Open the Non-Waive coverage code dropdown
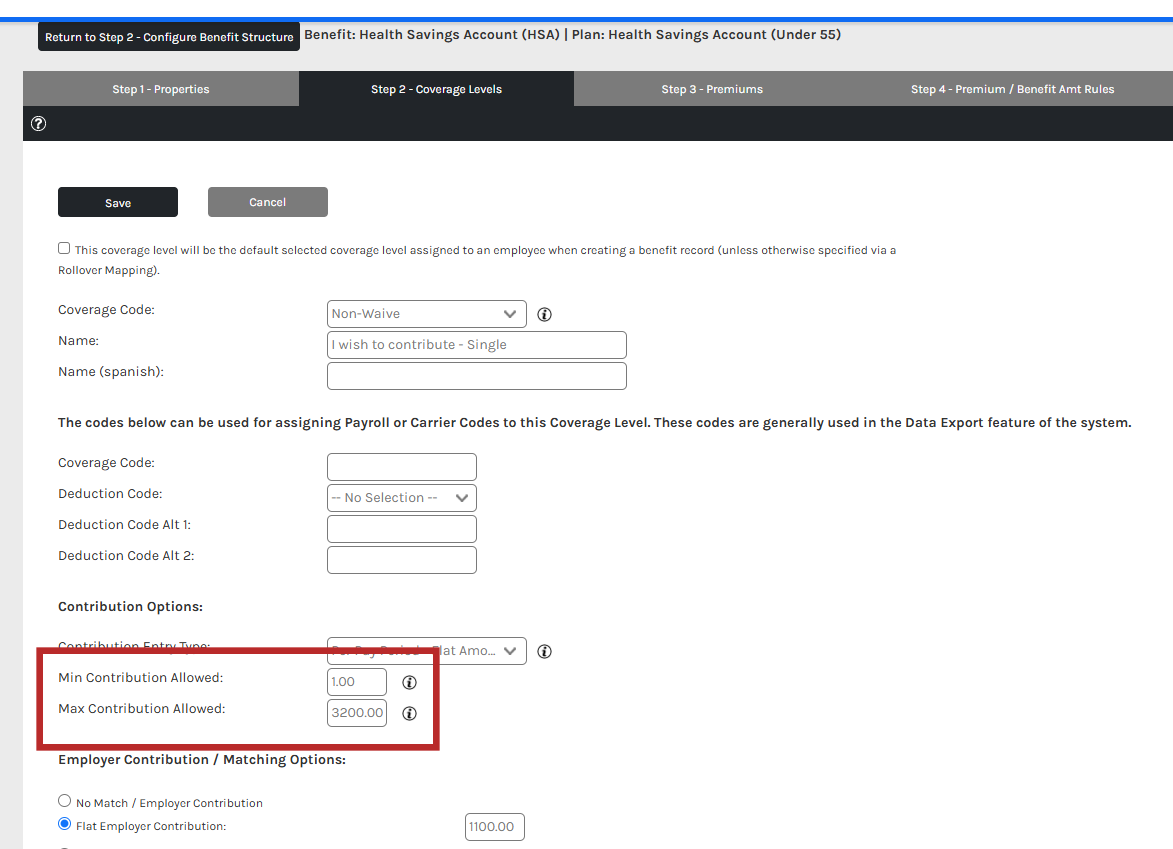 (426, 314)
